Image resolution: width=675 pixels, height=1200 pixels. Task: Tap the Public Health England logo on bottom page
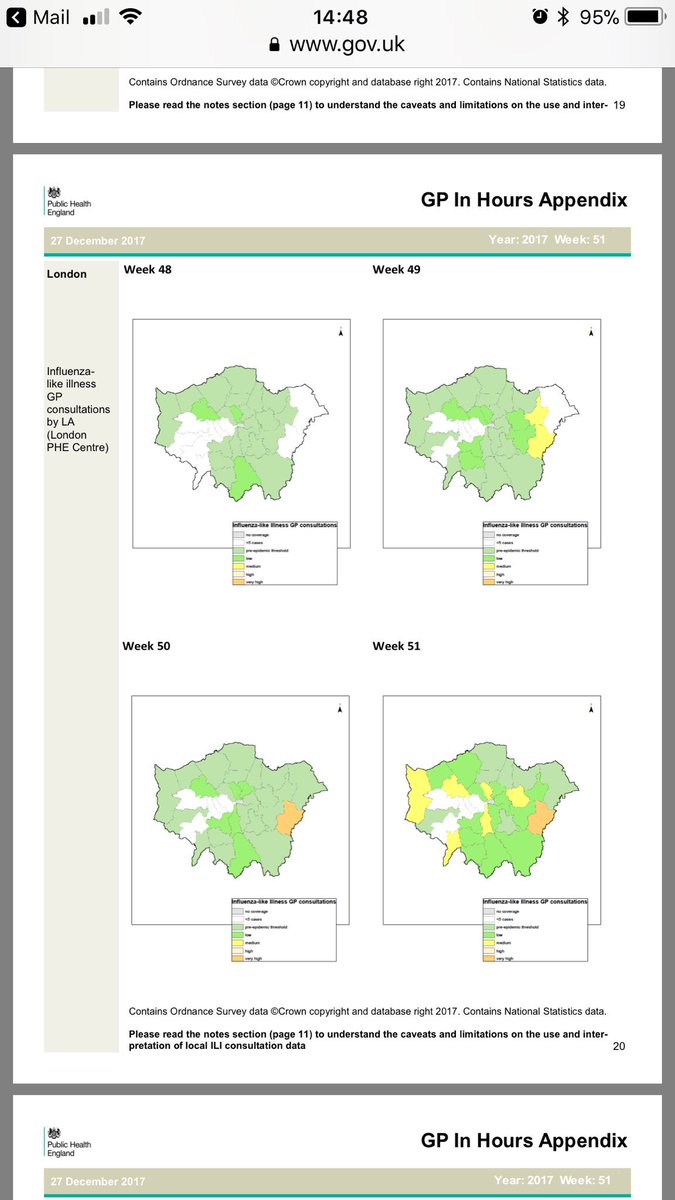(x=68, y=1142)
